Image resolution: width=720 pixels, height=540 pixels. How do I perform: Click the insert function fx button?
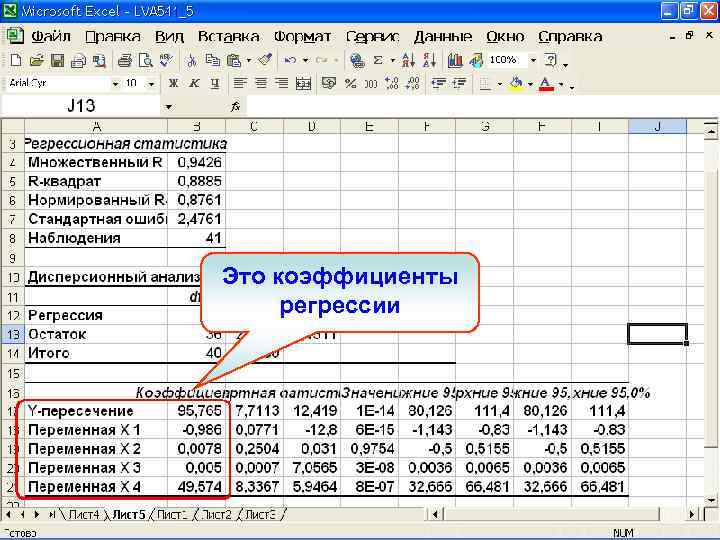click(235, 107)
